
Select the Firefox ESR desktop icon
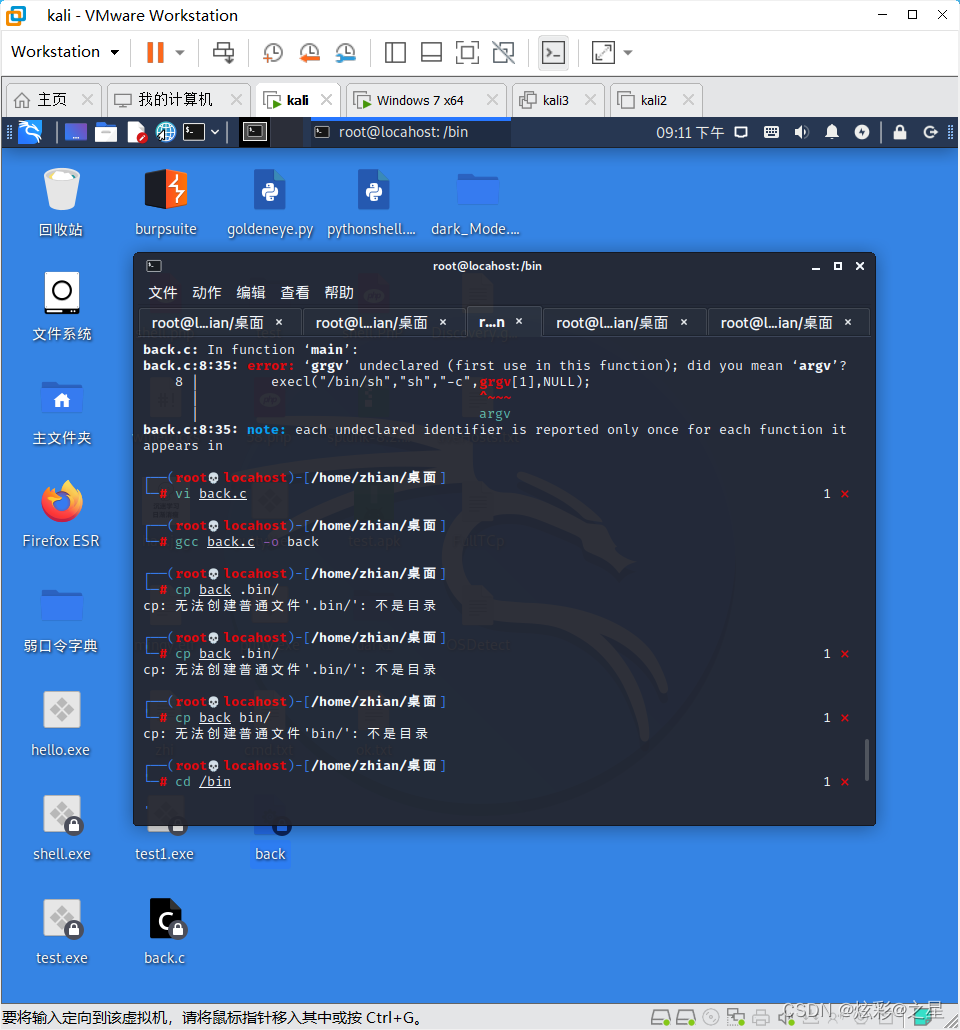coord(62,514)
